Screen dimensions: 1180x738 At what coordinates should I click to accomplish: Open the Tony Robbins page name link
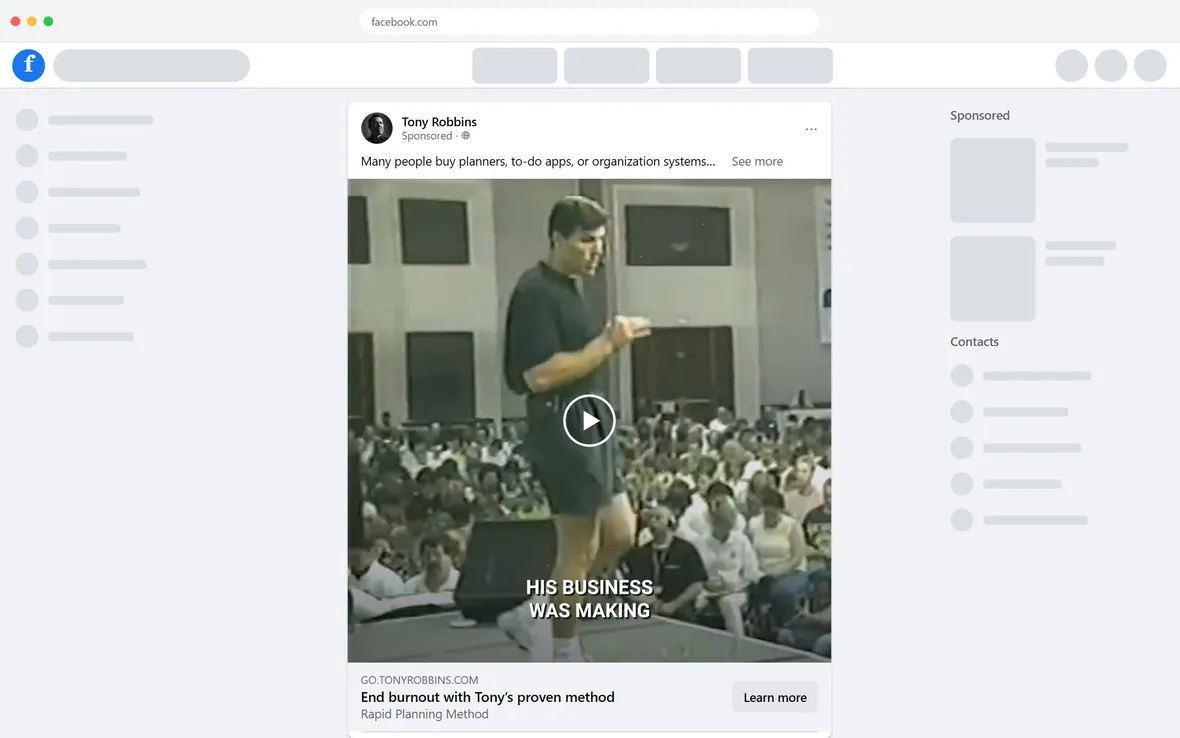click(439, 122)
